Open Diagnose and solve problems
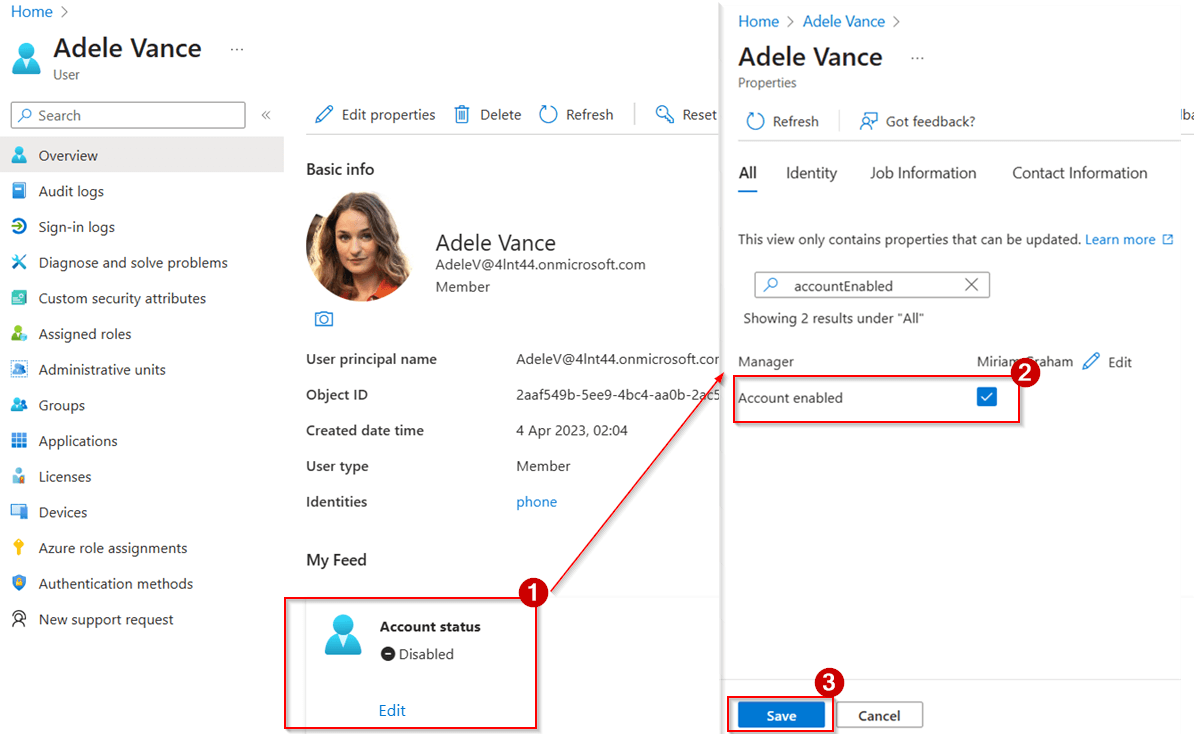The image size is (1194, 734). tap(126, 262)
